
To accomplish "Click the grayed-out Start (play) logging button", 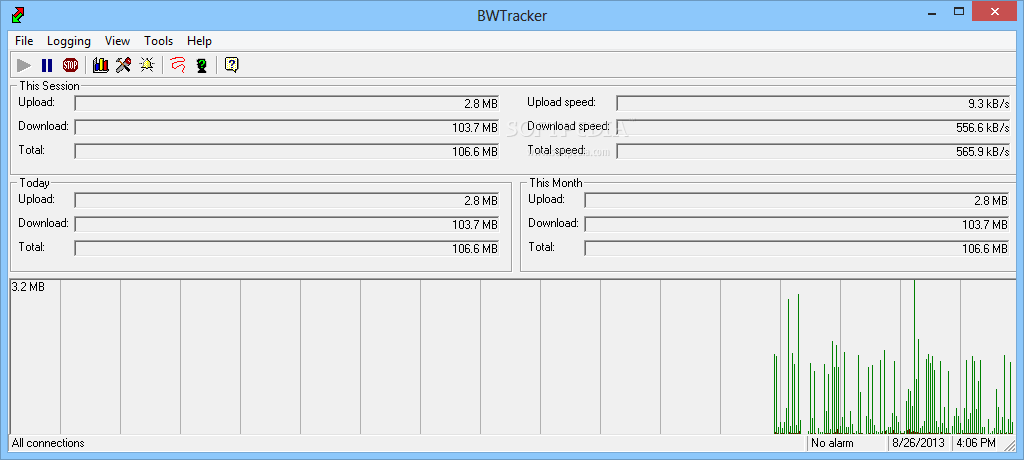I will point(24,65).
